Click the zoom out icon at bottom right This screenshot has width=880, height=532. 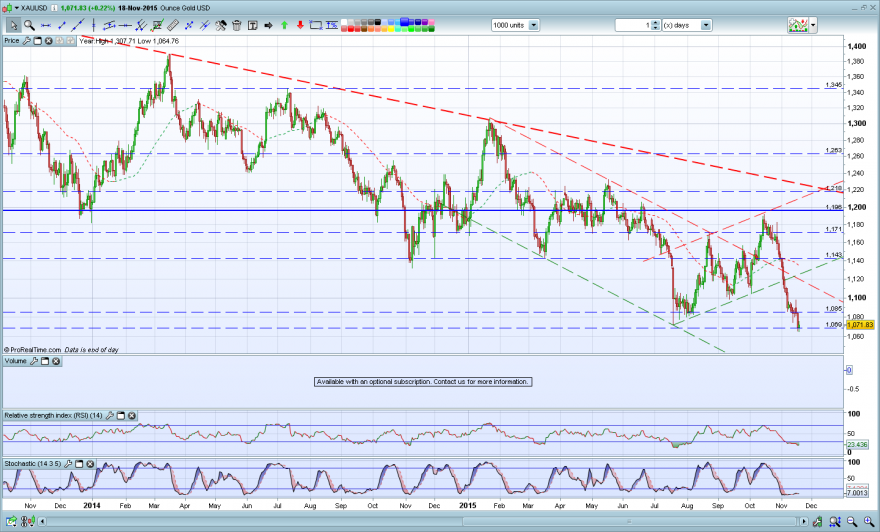pyautogui.click(x=852, y=522)
